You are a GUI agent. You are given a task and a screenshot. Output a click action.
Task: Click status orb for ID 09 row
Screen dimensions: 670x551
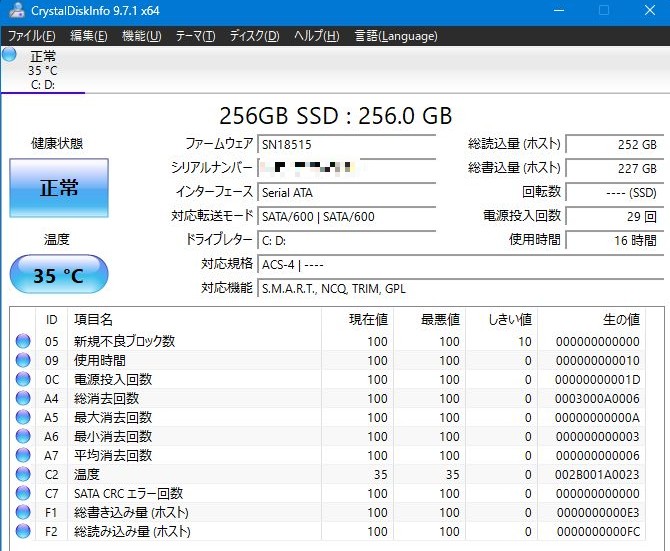(x=23, y=360)
